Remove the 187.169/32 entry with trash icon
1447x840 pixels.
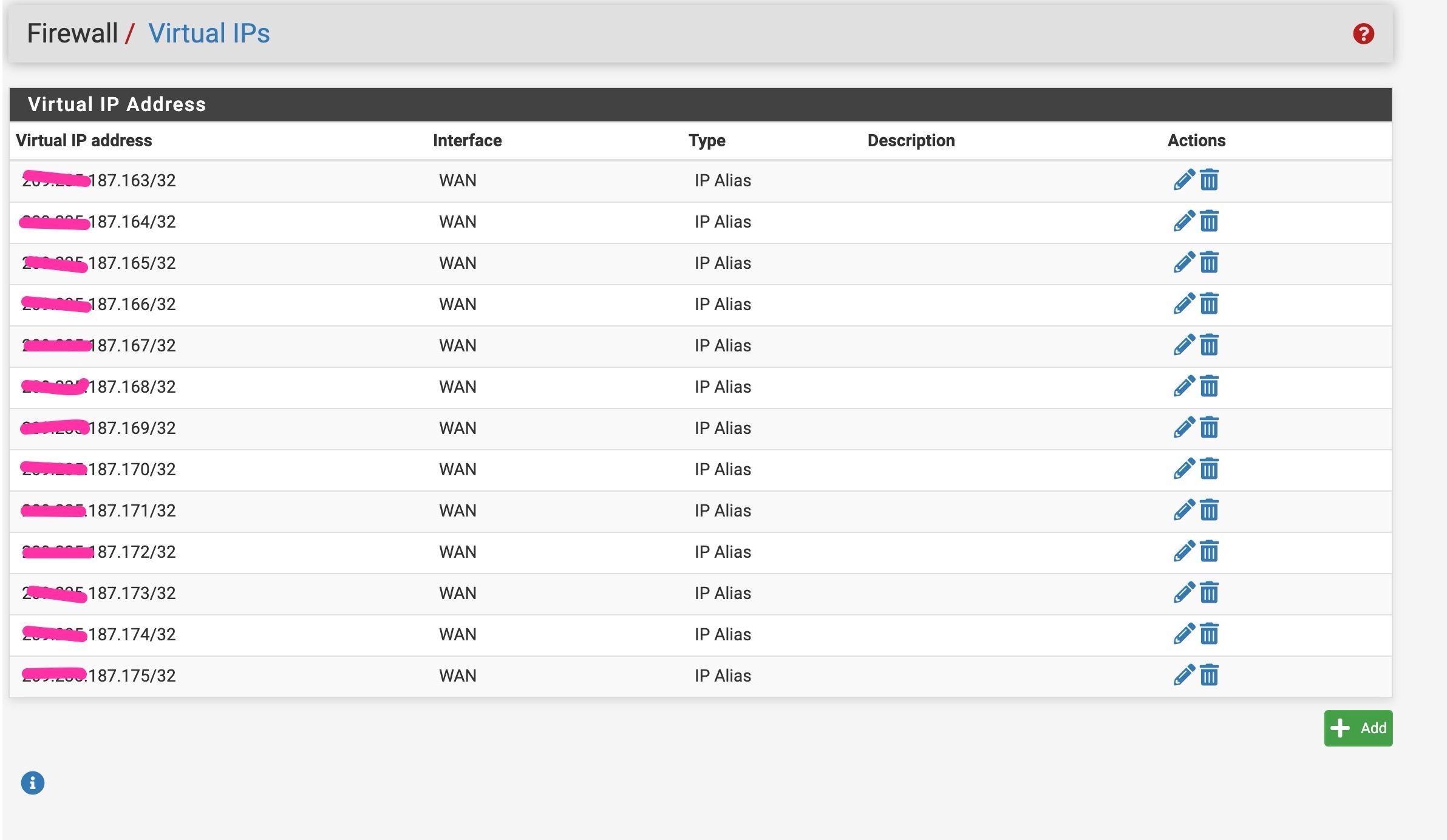pos(1209,428)
